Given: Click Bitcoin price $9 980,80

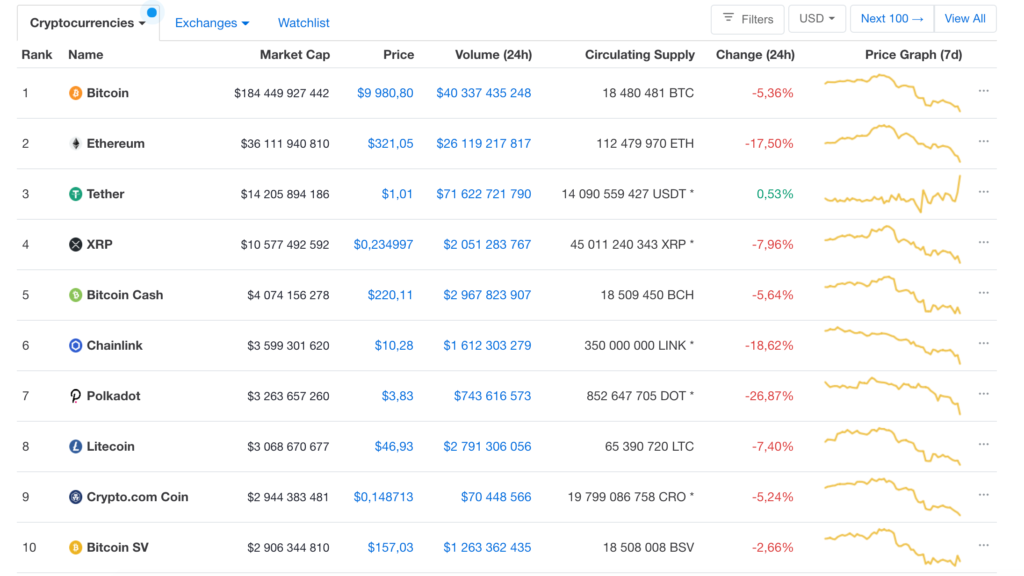Looking at the screenshot, I should point(385,93).
